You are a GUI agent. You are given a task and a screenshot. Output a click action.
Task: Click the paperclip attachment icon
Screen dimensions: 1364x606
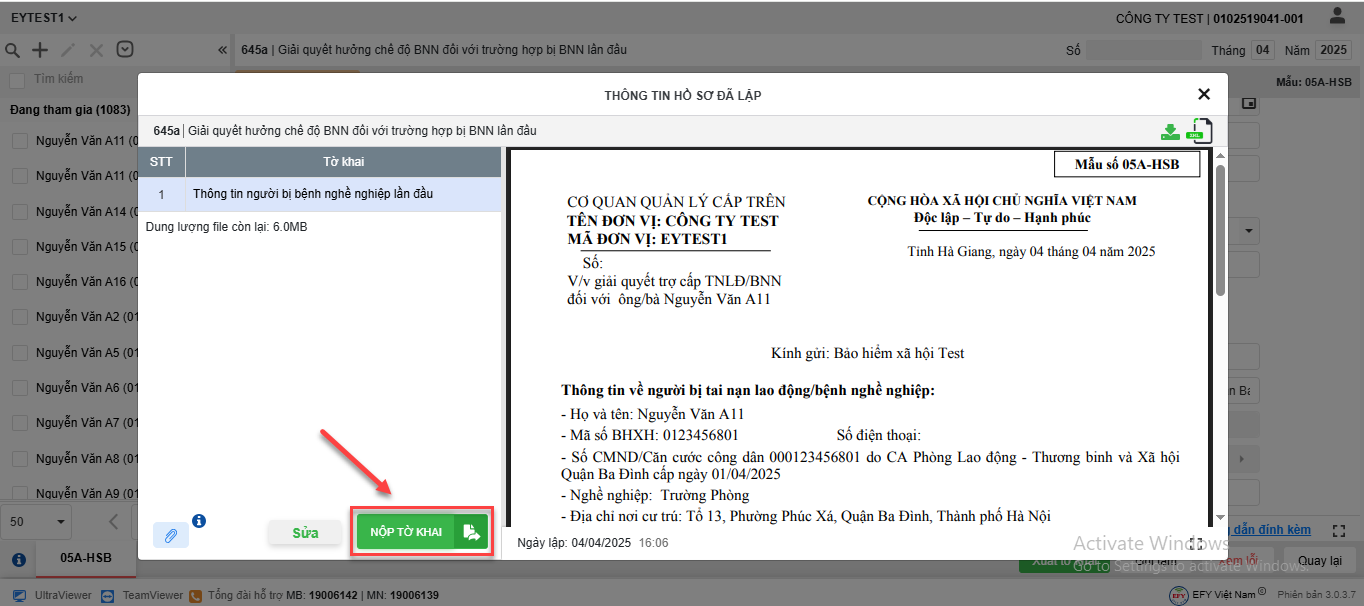coord(171,535)
